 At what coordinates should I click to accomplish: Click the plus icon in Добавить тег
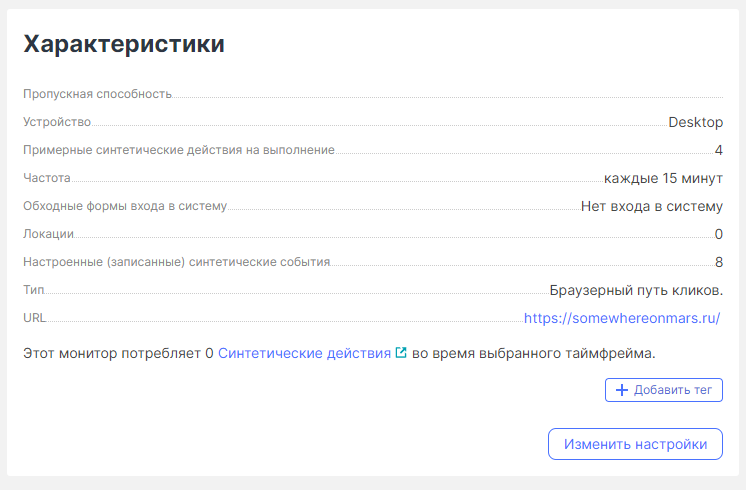point(621,390)
